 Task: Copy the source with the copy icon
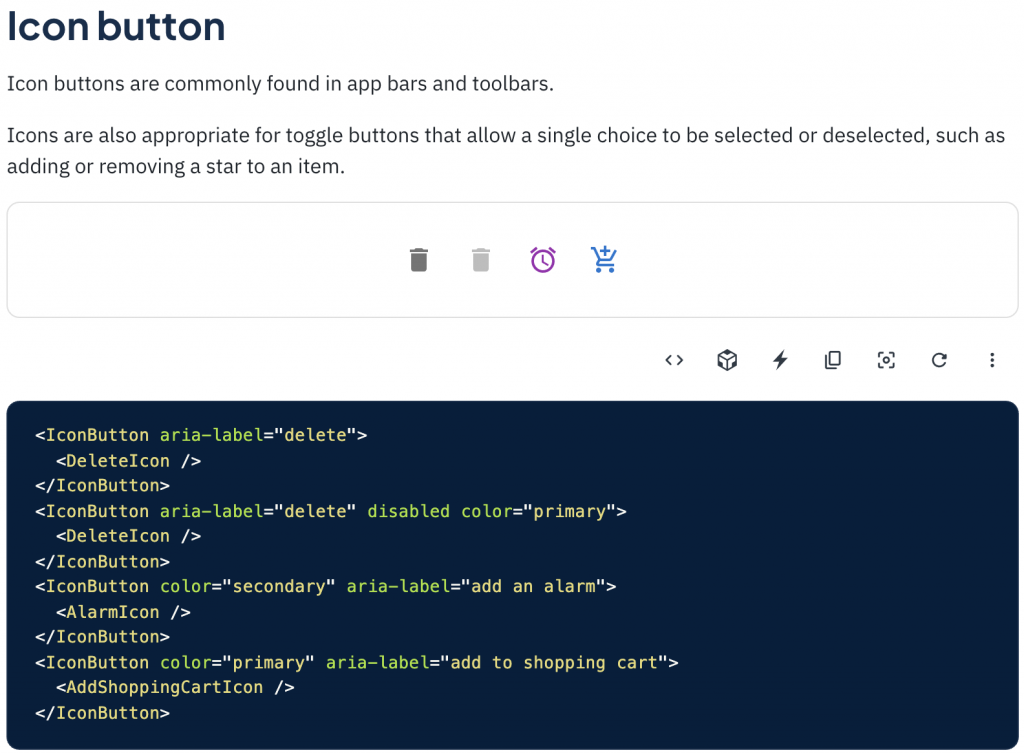[x=833, y=360]
